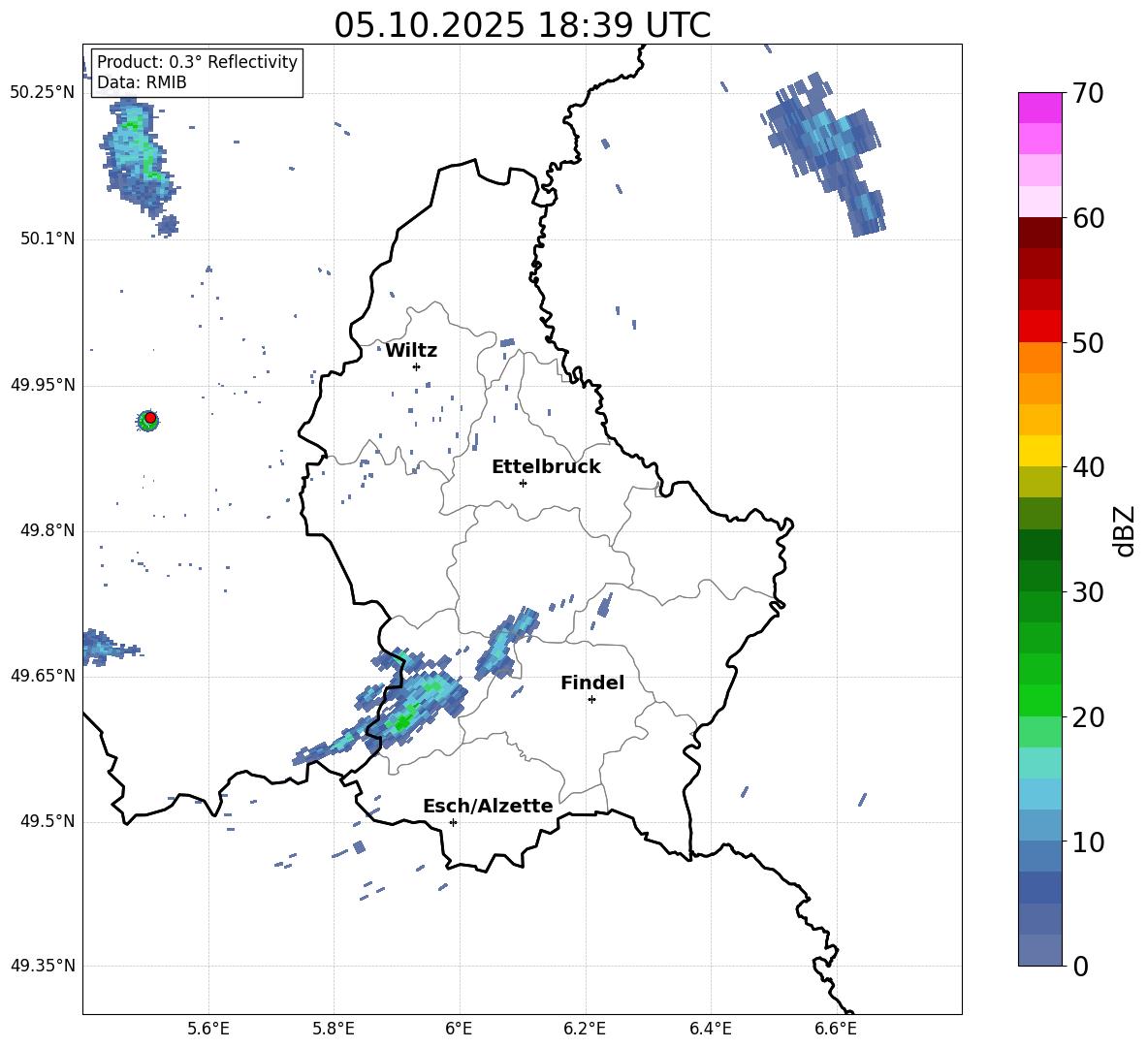Click the colorbar tick label 70
Image resolution: width=1148 pixels, height=1048 pixels.
(1088, 94)
